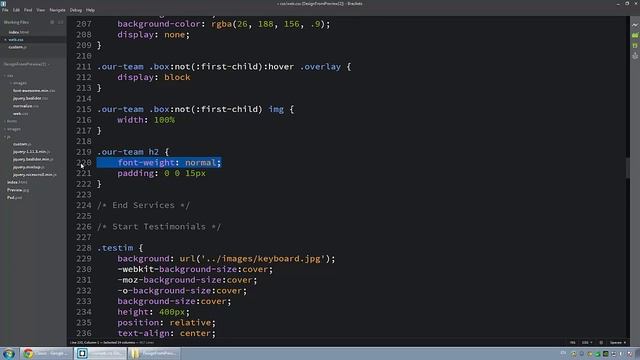The width and height of the screenshot is (640, 360).
Task: Click the green square icon in right toolbar
Action: 635,46
